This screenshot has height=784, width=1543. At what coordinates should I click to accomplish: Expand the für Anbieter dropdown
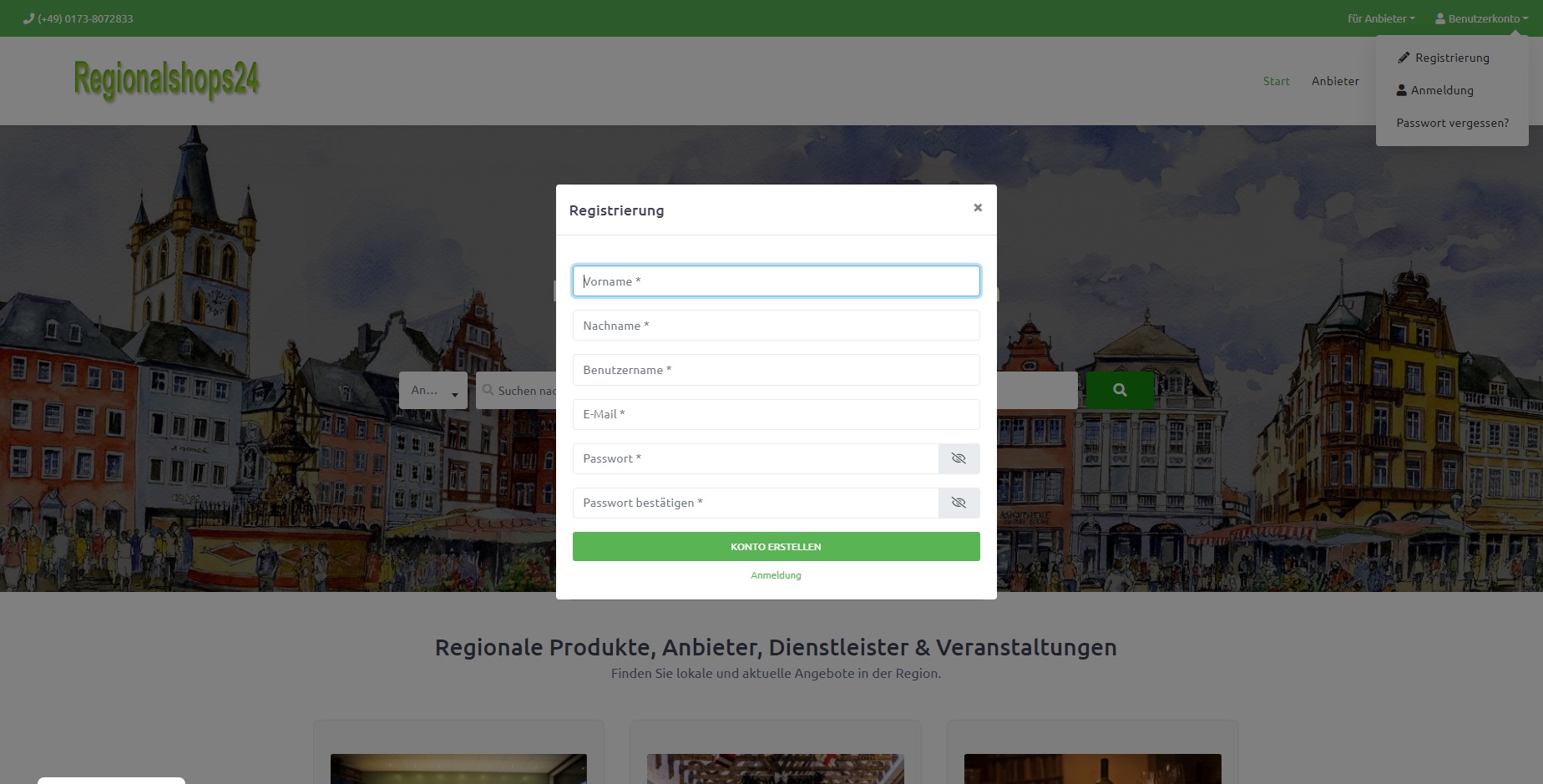[x=1381, y=18]
